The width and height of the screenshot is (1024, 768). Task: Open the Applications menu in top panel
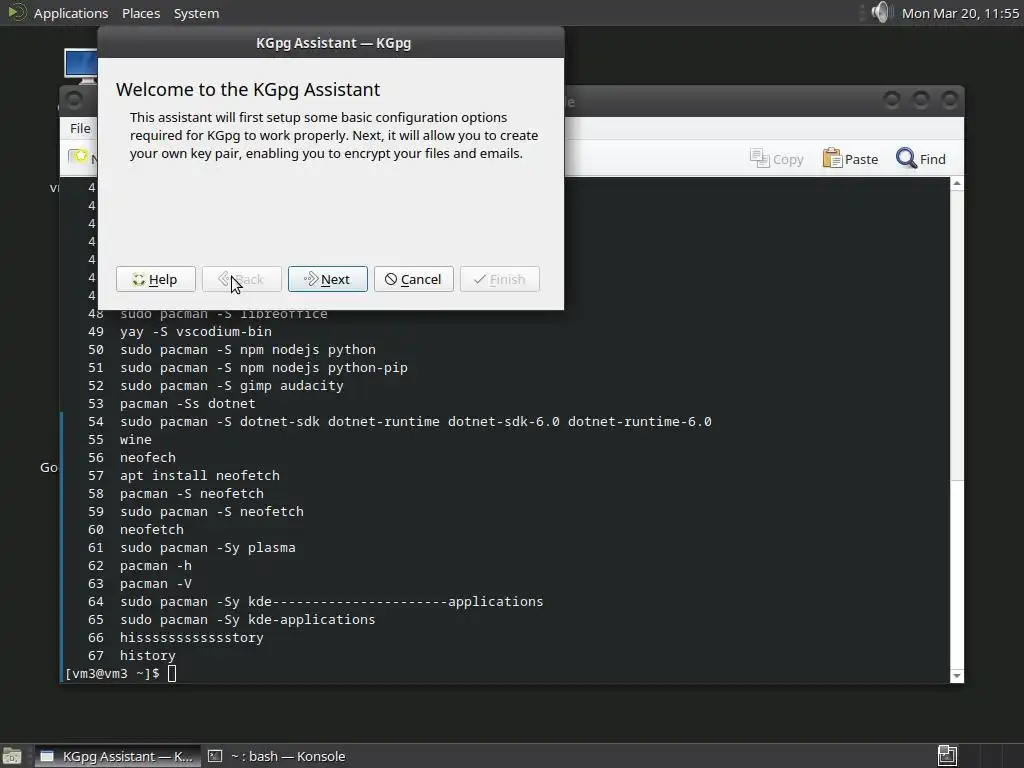pyautogui.click(x=71, y=13)
